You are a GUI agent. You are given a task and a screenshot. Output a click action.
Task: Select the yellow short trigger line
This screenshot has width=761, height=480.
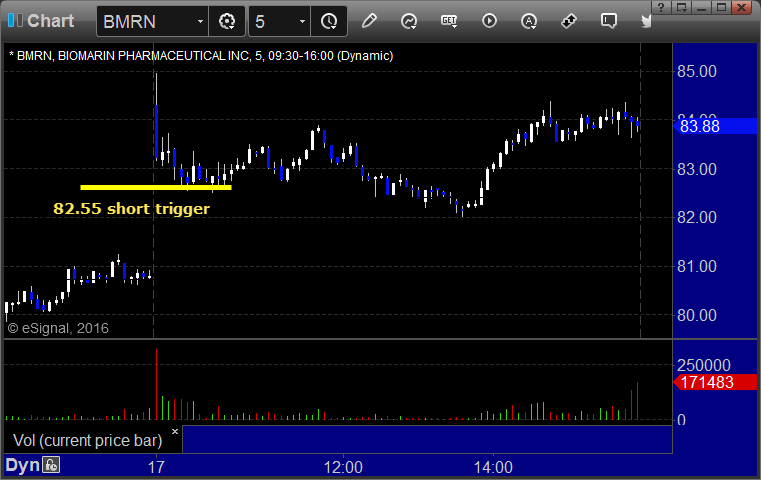pos(156,187)
